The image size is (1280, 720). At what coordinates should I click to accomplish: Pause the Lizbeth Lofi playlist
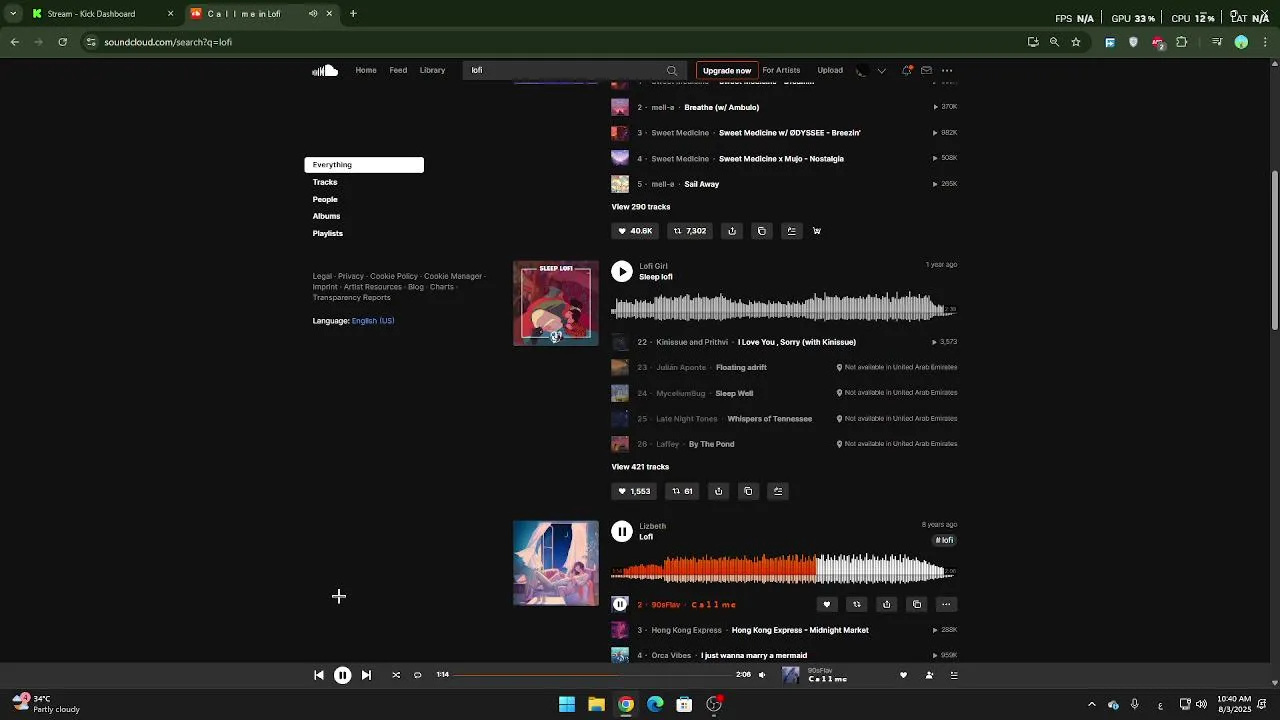622,532
